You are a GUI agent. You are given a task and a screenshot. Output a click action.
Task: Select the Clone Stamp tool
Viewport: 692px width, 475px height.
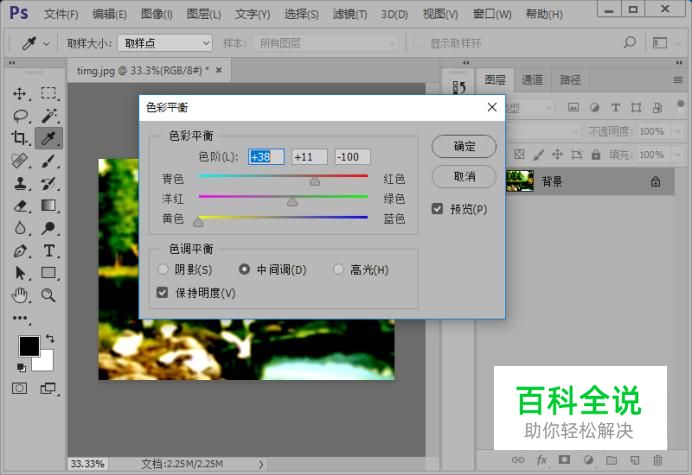point(19,183)
